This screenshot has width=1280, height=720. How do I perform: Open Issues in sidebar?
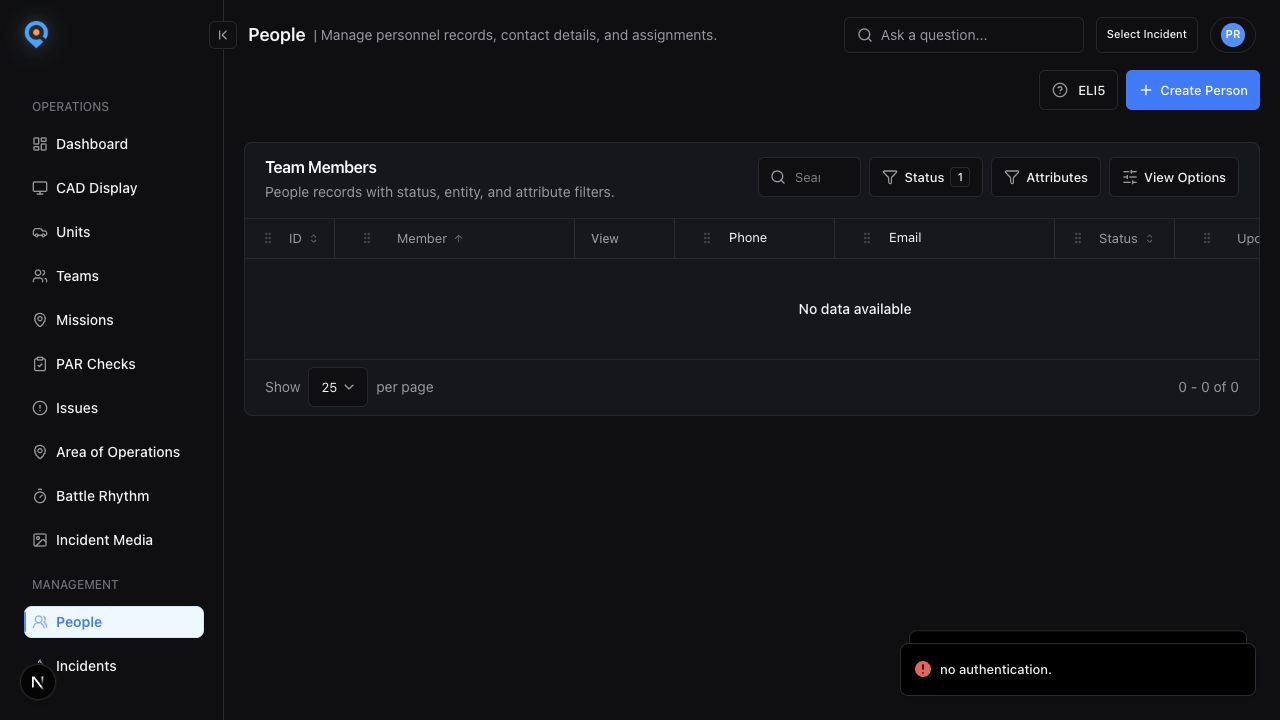click(x=114, y=408)
